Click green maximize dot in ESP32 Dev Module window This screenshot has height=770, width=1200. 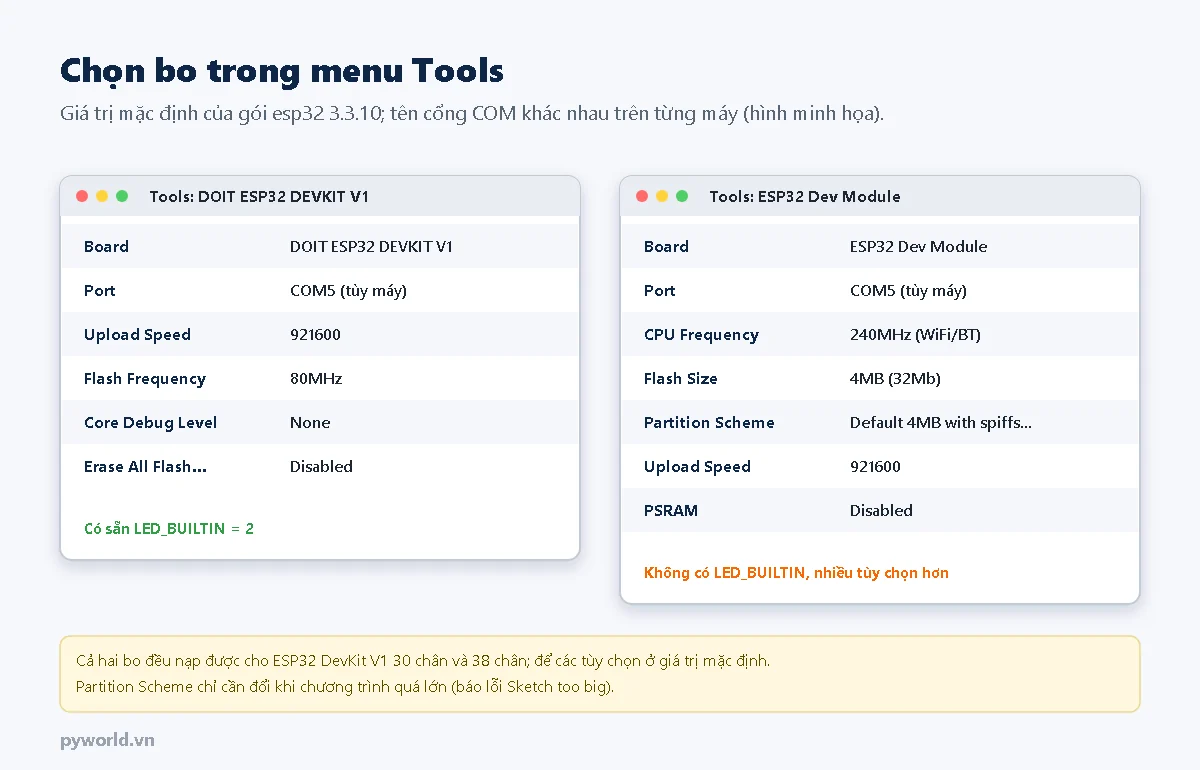682,196
